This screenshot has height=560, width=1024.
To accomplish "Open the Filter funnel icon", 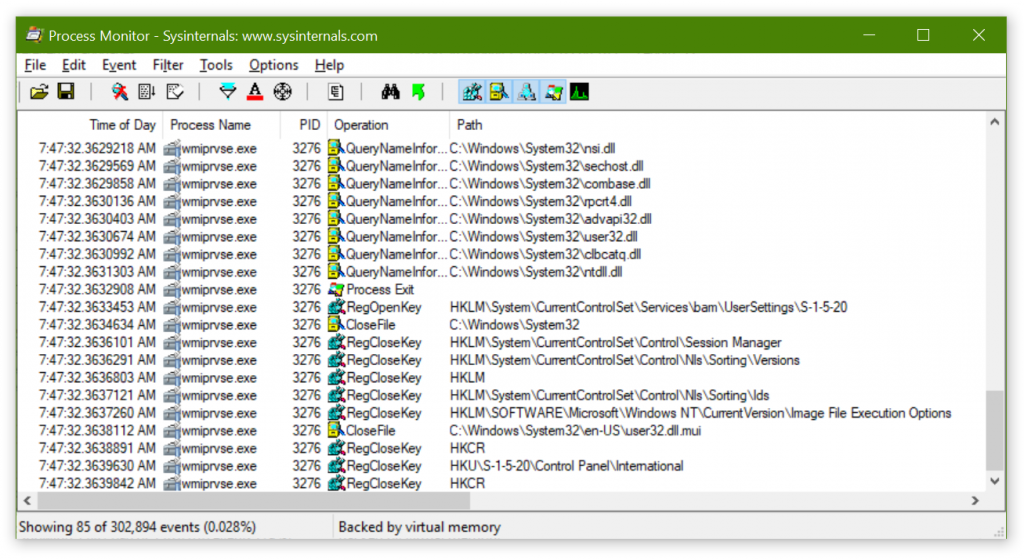I will coord(227,92).
